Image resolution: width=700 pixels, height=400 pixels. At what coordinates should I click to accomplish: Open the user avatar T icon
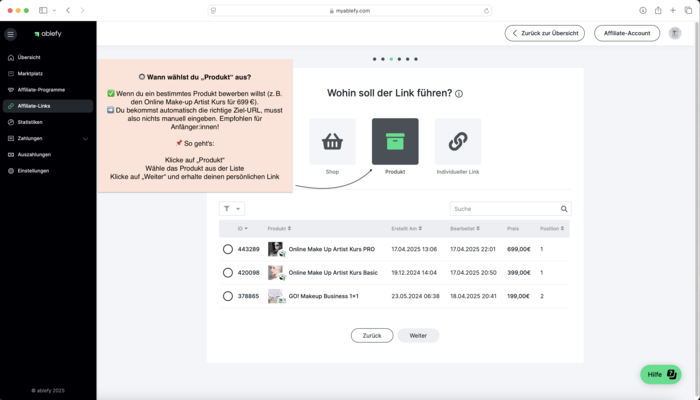pyautogui.click(x=674, y=33)
